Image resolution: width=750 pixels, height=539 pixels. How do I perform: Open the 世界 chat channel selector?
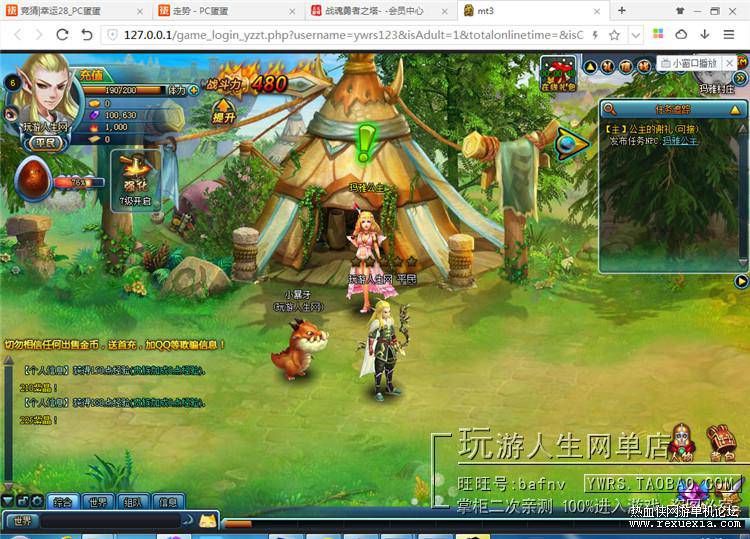pyautogui.click(x=22, y=521)
